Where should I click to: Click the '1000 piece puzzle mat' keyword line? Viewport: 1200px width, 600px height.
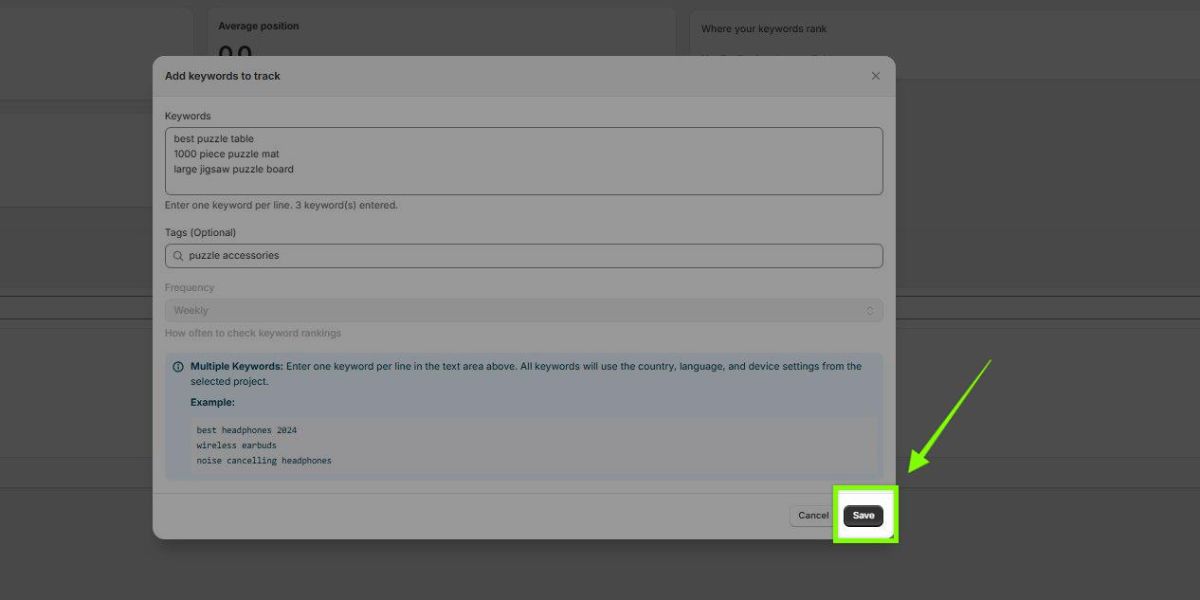tap(226, 154)
